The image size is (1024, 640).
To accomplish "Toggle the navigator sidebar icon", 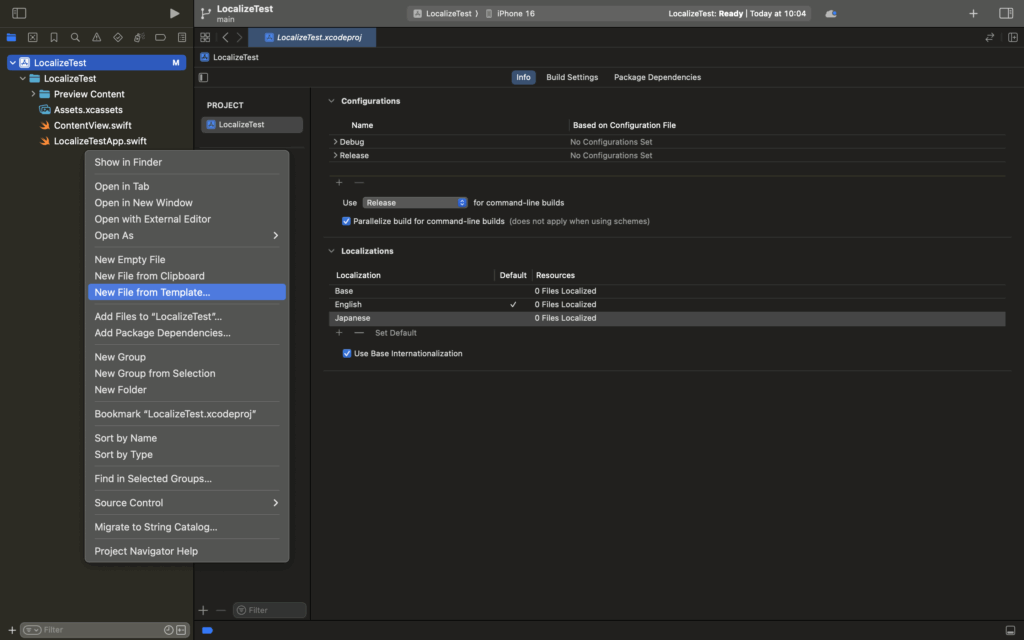I will coord(19,13).
